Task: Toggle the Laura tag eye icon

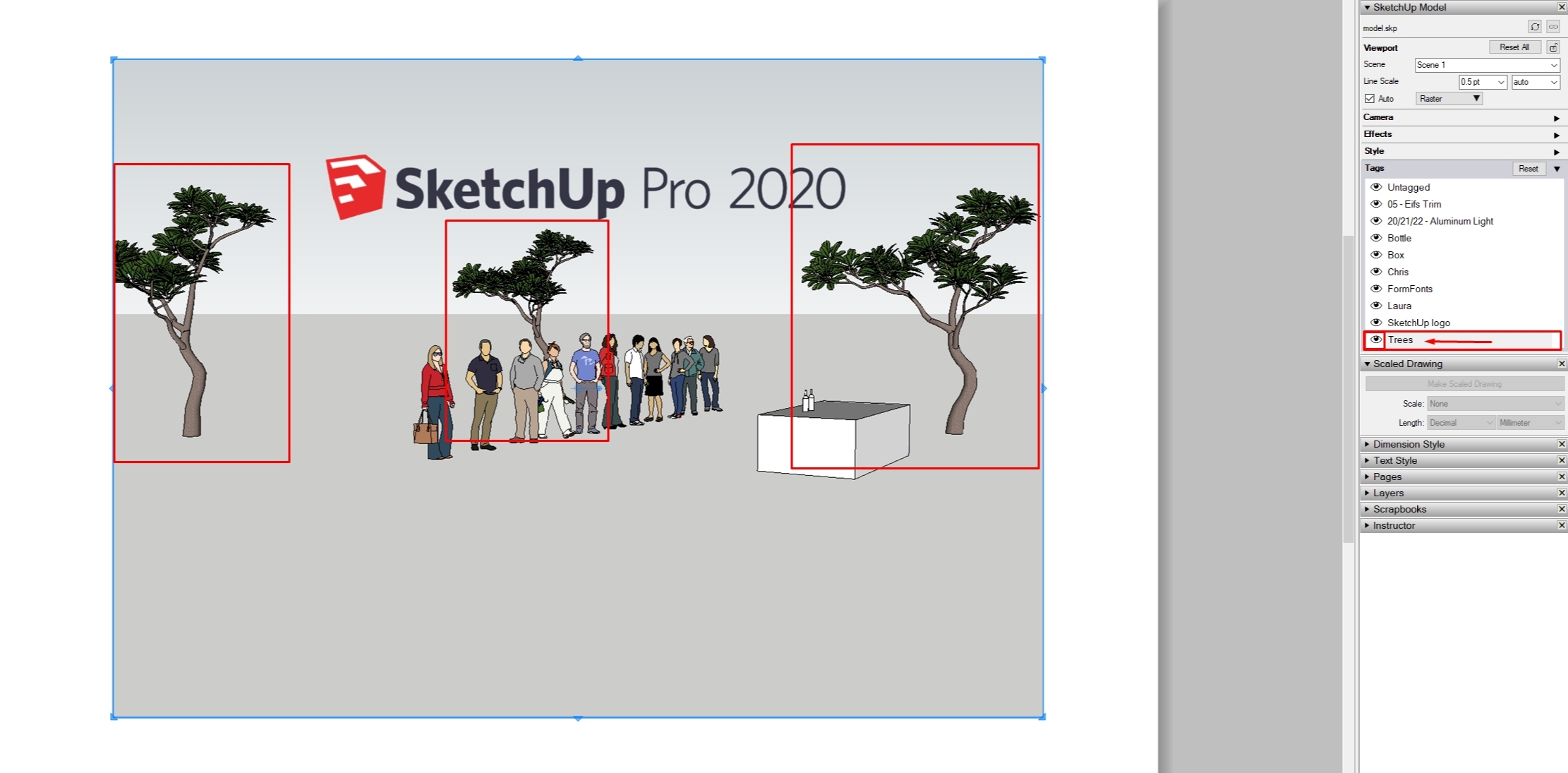Action: click(1376, 306)
